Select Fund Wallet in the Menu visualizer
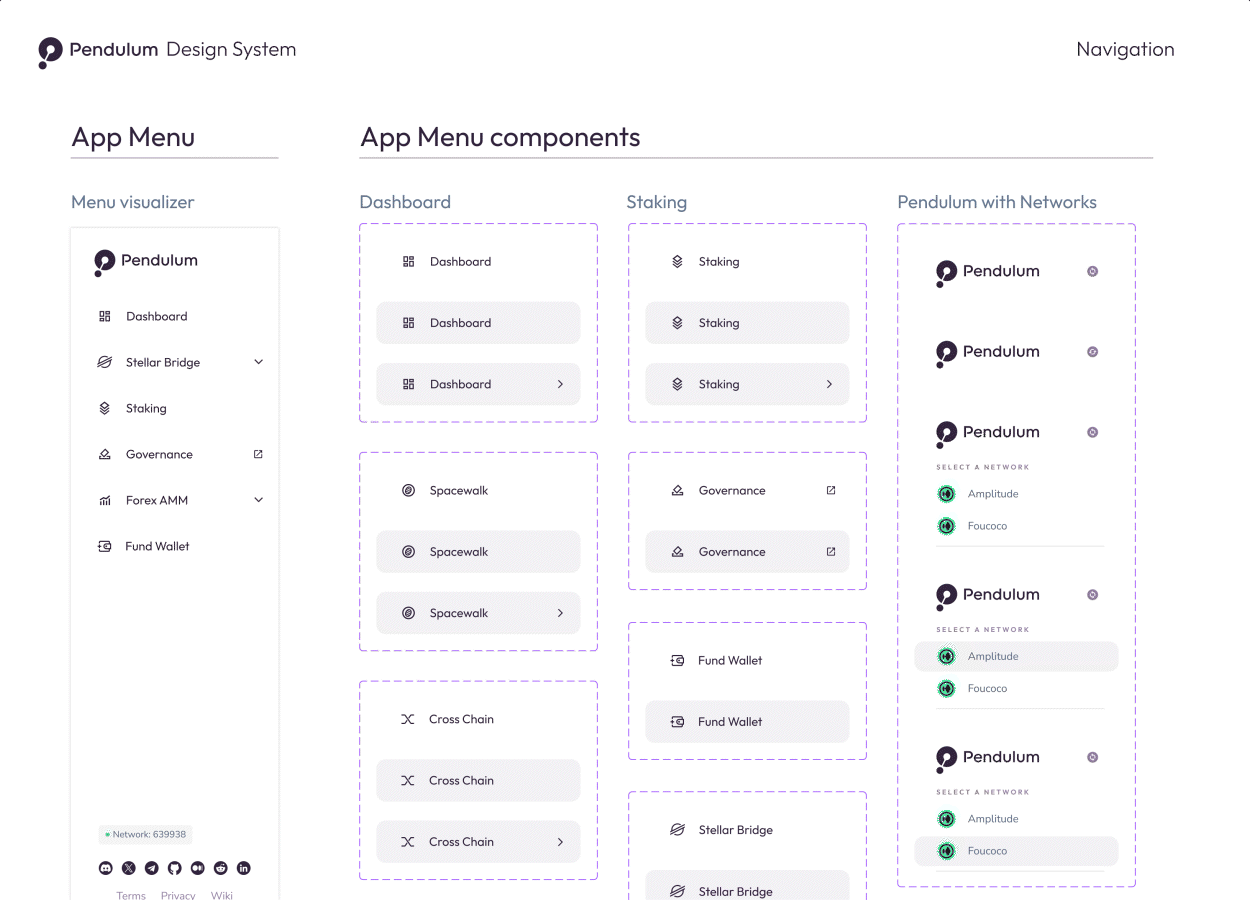The image size is (1250, 900). coord(157,546)
